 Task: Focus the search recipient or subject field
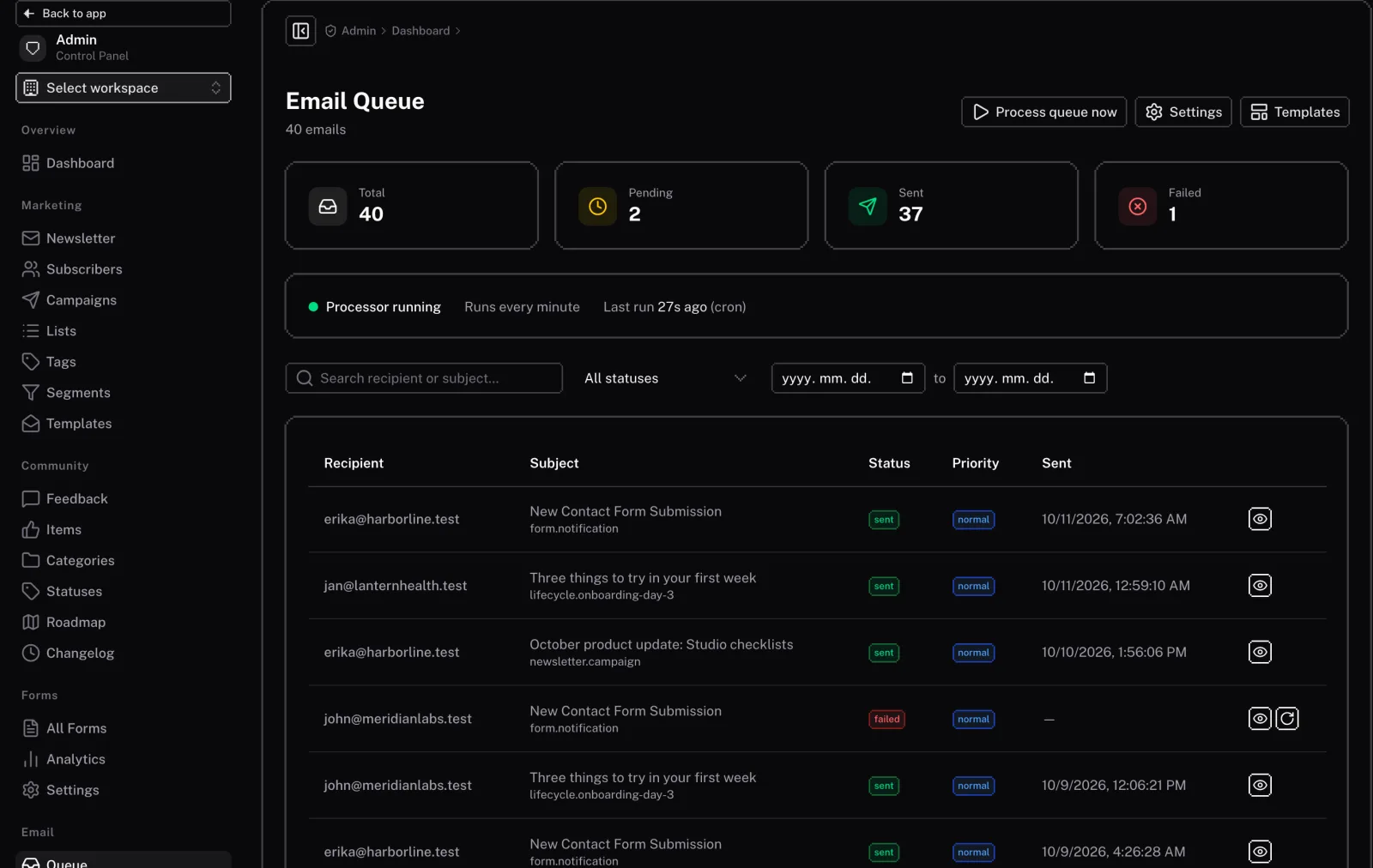click(x=424, y=378)
